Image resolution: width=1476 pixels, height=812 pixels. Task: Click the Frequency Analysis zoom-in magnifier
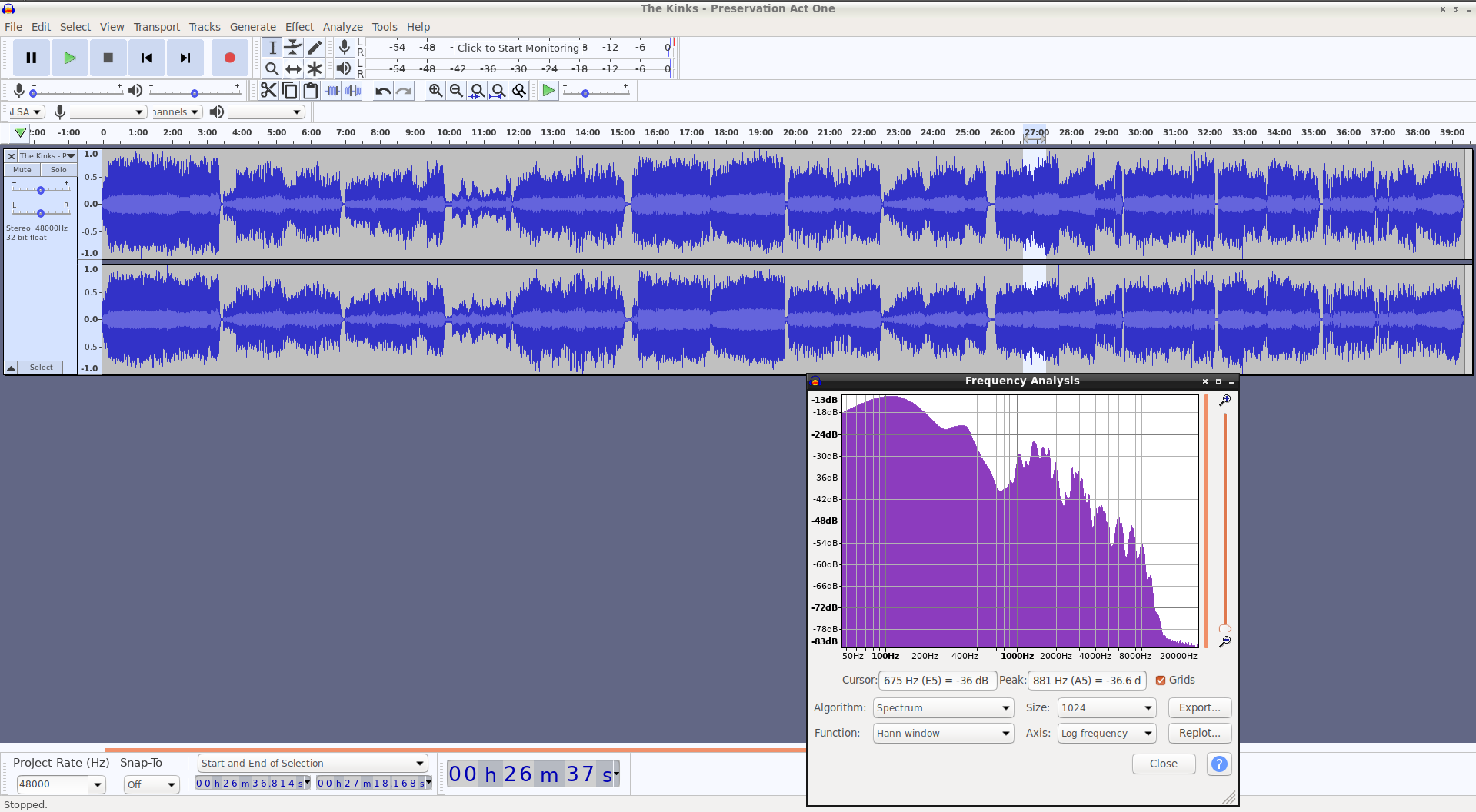(1225, 401)
